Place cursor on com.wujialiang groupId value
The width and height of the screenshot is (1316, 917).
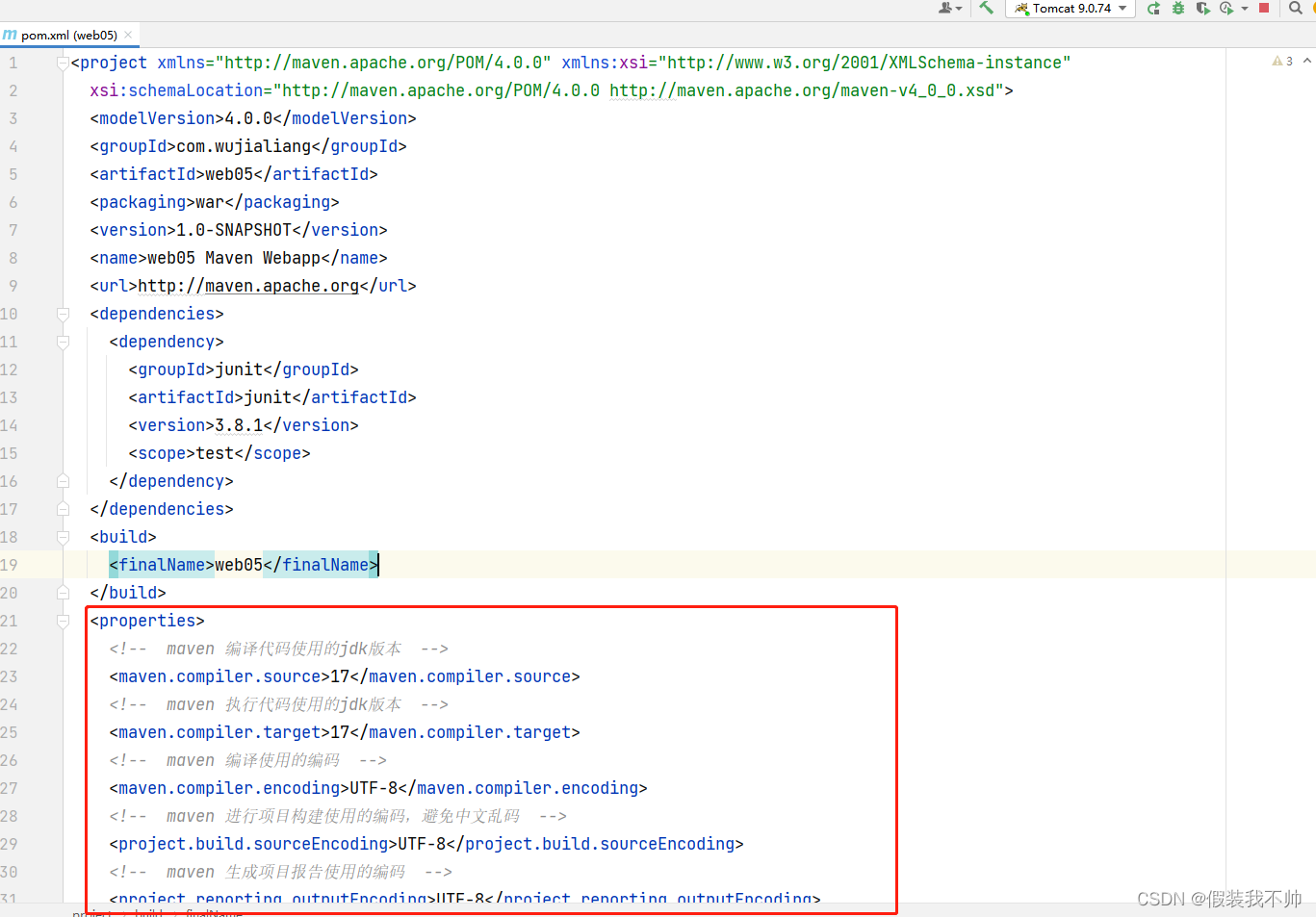coord(244,146)
